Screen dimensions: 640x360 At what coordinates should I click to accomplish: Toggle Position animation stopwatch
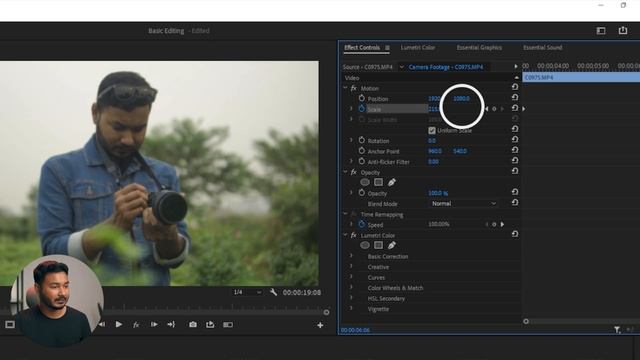point(362,98)
